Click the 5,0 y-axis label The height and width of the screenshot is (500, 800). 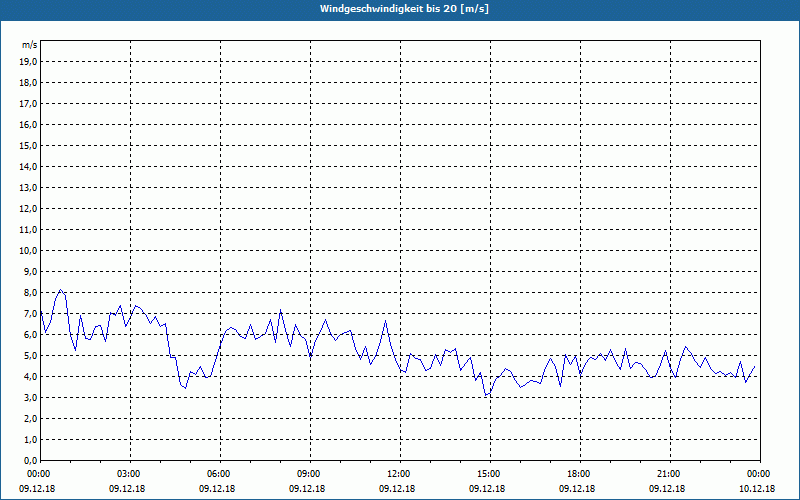coord(31,356)
